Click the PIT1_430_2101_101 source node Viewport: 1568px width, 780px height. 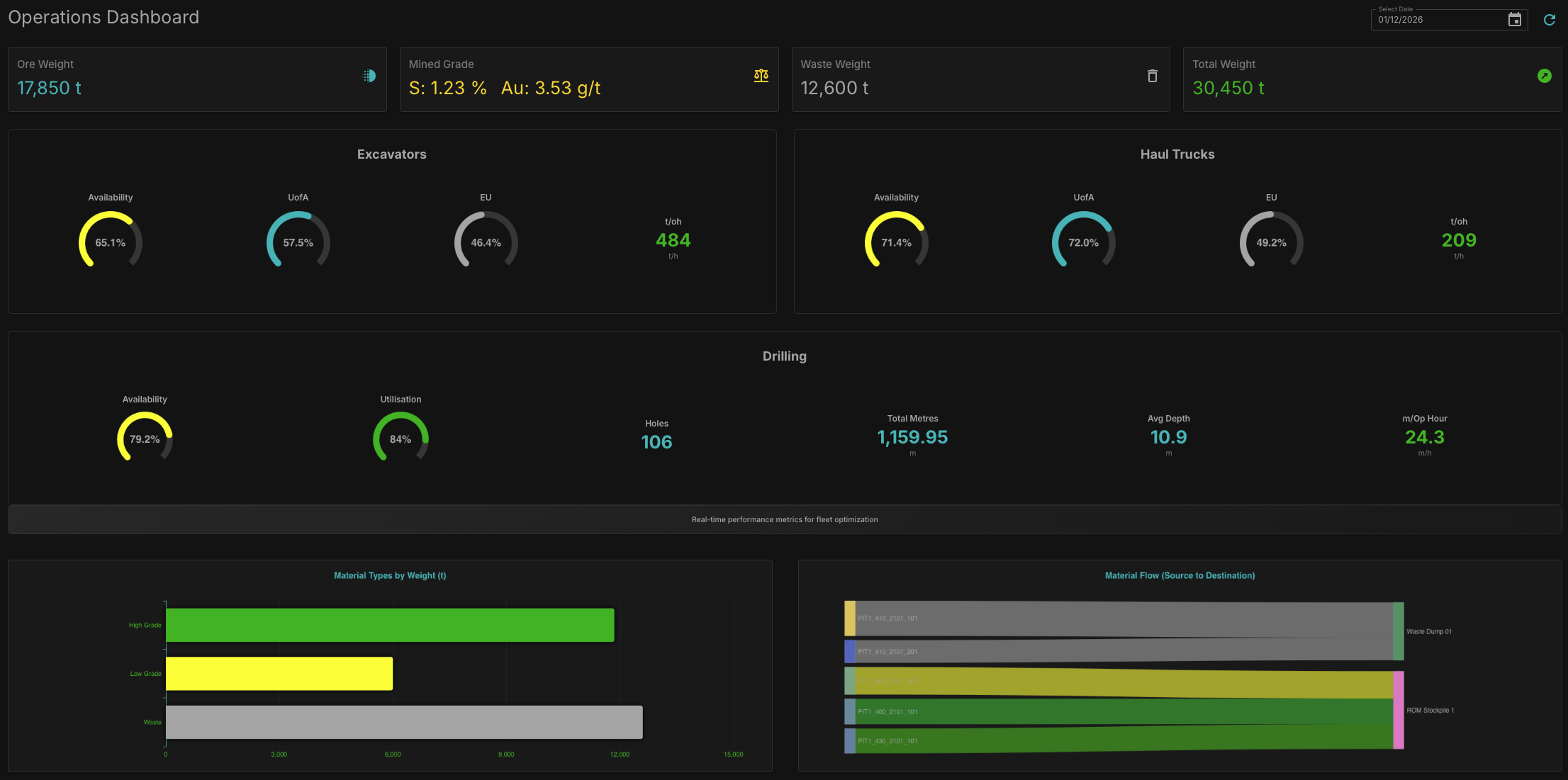[x=850, y=741]
